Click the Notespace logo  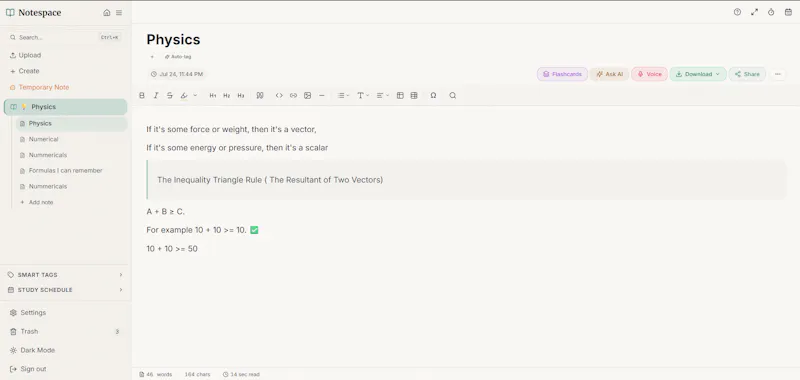(x=33, y=13)
